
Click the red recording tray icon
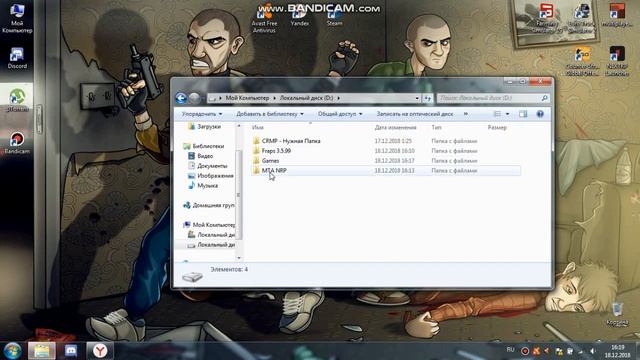click(525, 351)
